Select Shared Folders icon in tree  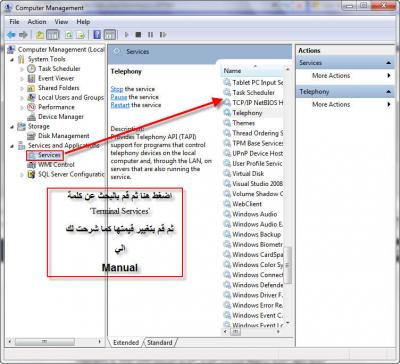coord(31,88)
